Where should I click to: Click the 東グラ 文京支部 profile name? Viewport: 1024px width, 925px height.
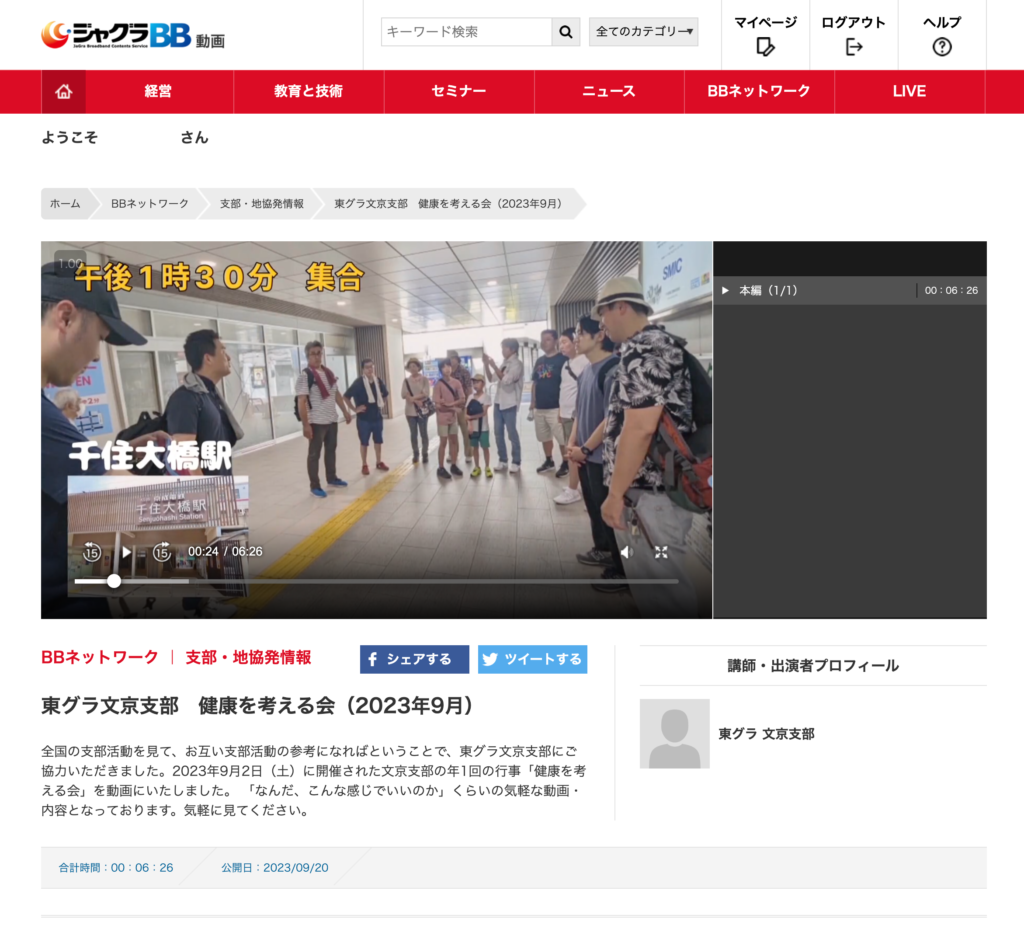tap(766, 734)
